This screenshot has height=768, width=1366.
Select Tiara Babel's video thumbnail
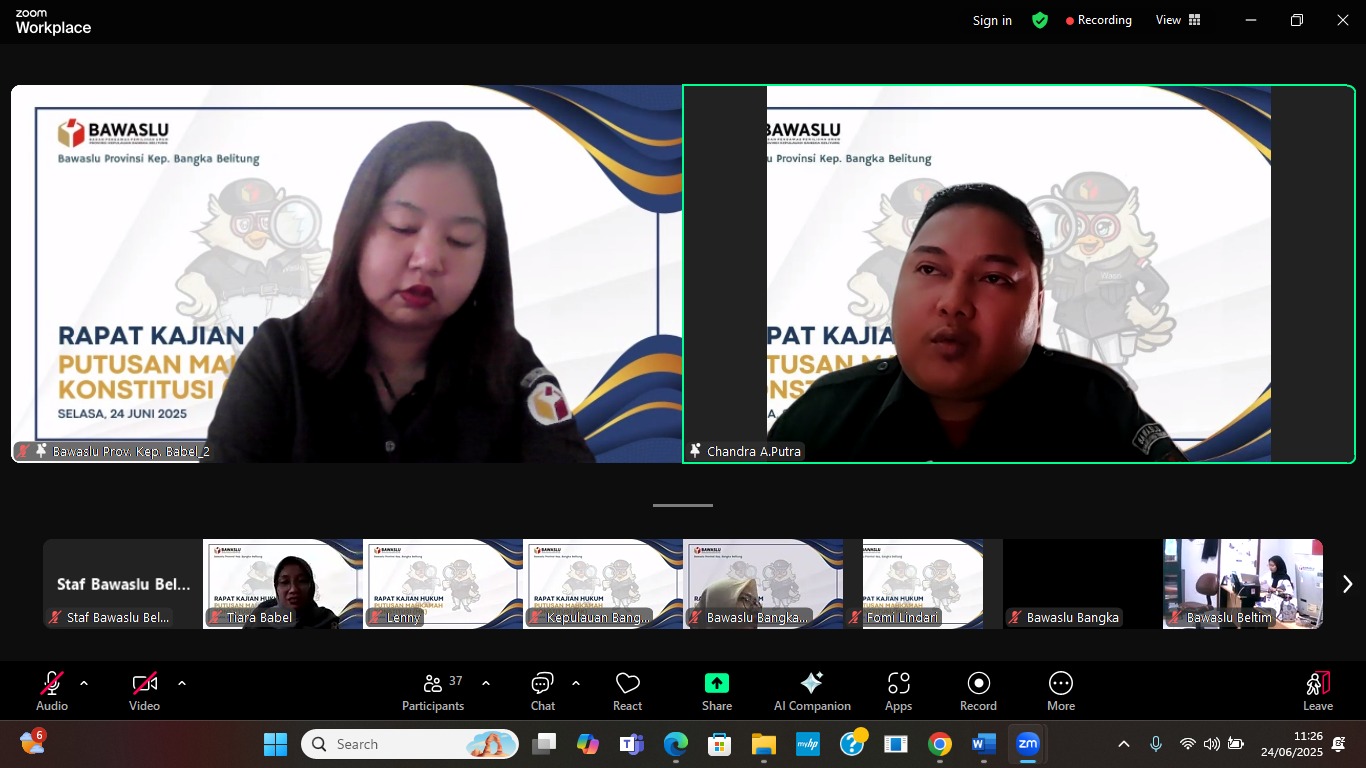[x=283, y=583]
